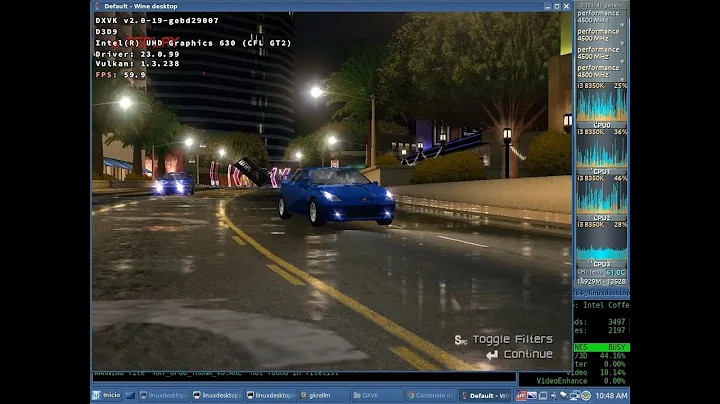720x404 pixels.
Task: Click Toggle Filters in the game overlay
Action: [x=504, y=339]
